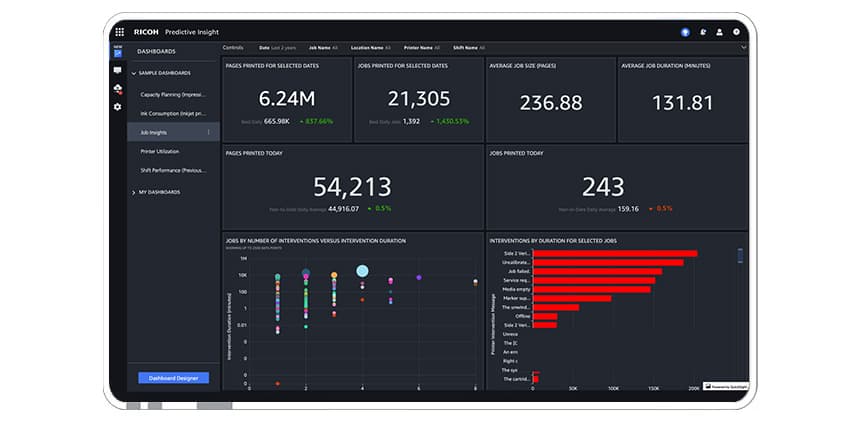Image resolution: width=860 pixels, height=422 pixels.
Task: Click the cloud alert sidebar icon
Action: [117, 89]
